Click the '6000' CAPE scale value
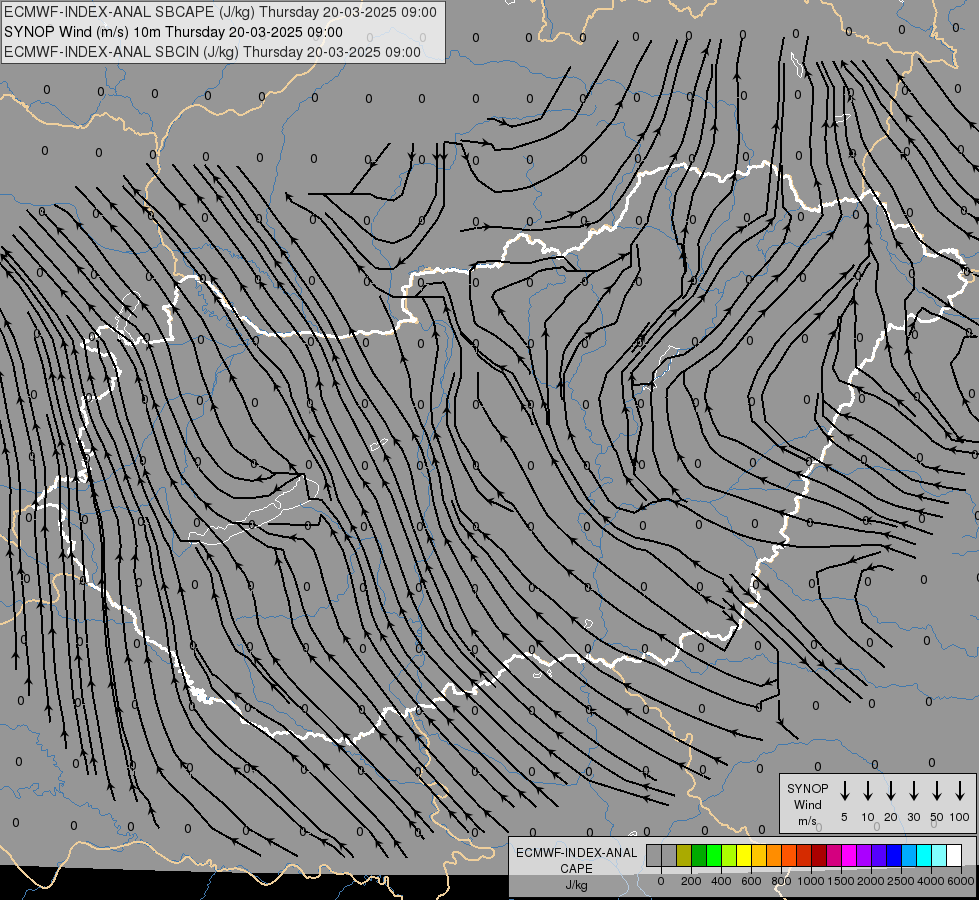979x900 pixels. click(x=961, y=881)
